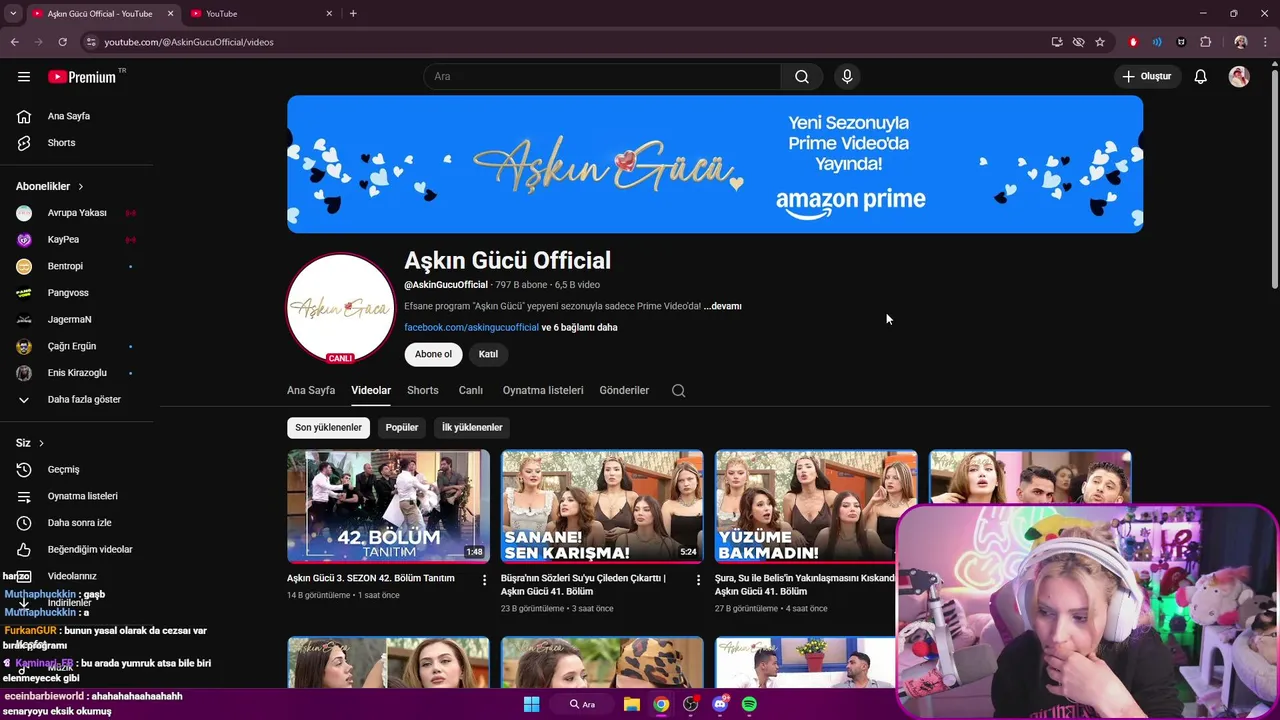Reload the page in Chrome
Viewport: 1280px width, 720px height.
point(62,42)
